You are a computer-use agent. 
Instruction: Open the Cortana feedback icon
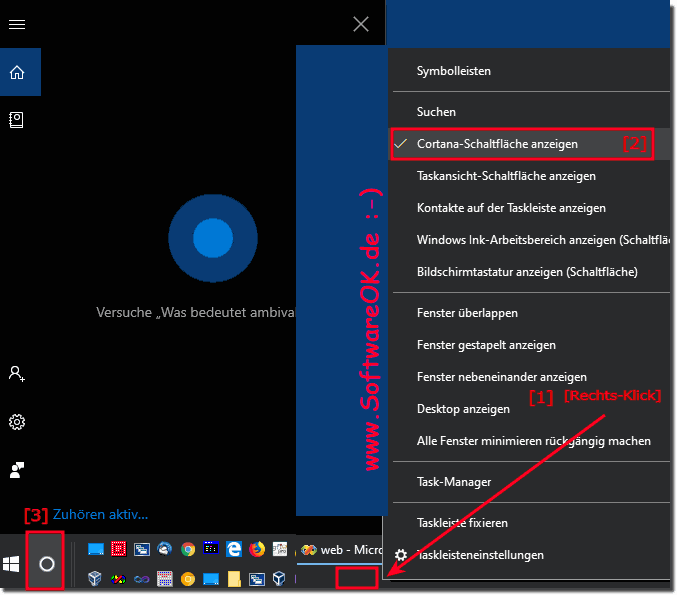[17, 470]
